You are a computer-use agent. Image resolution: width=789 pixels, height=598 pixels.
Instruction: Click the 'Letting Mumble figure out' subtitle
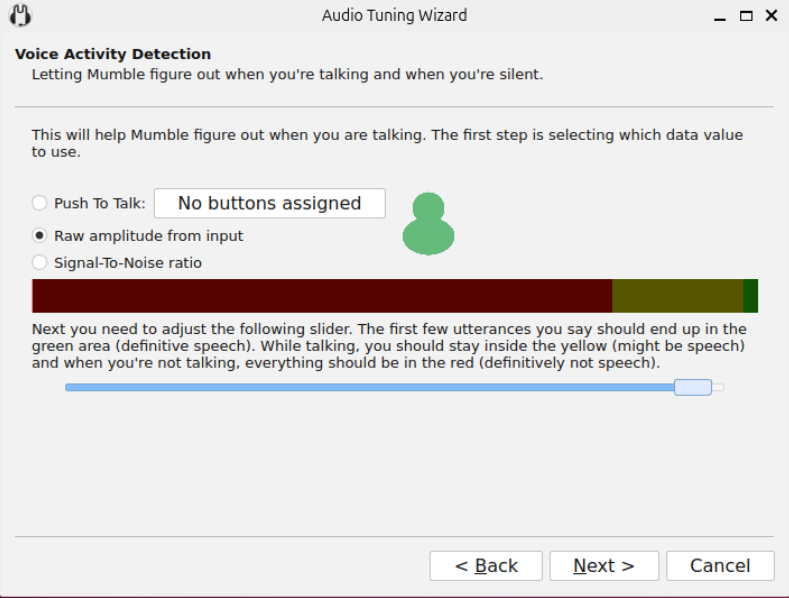click(287, 74)
